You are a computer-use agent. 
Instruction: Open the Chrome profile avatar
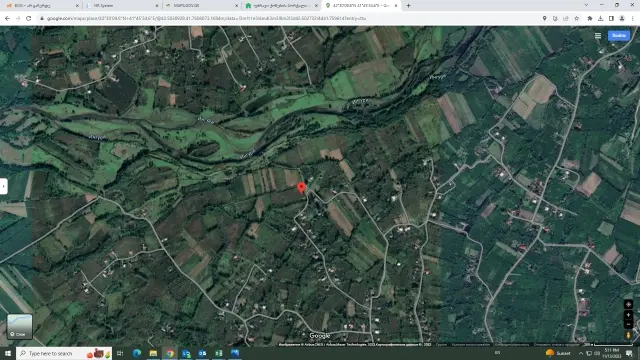coord(622,18)
